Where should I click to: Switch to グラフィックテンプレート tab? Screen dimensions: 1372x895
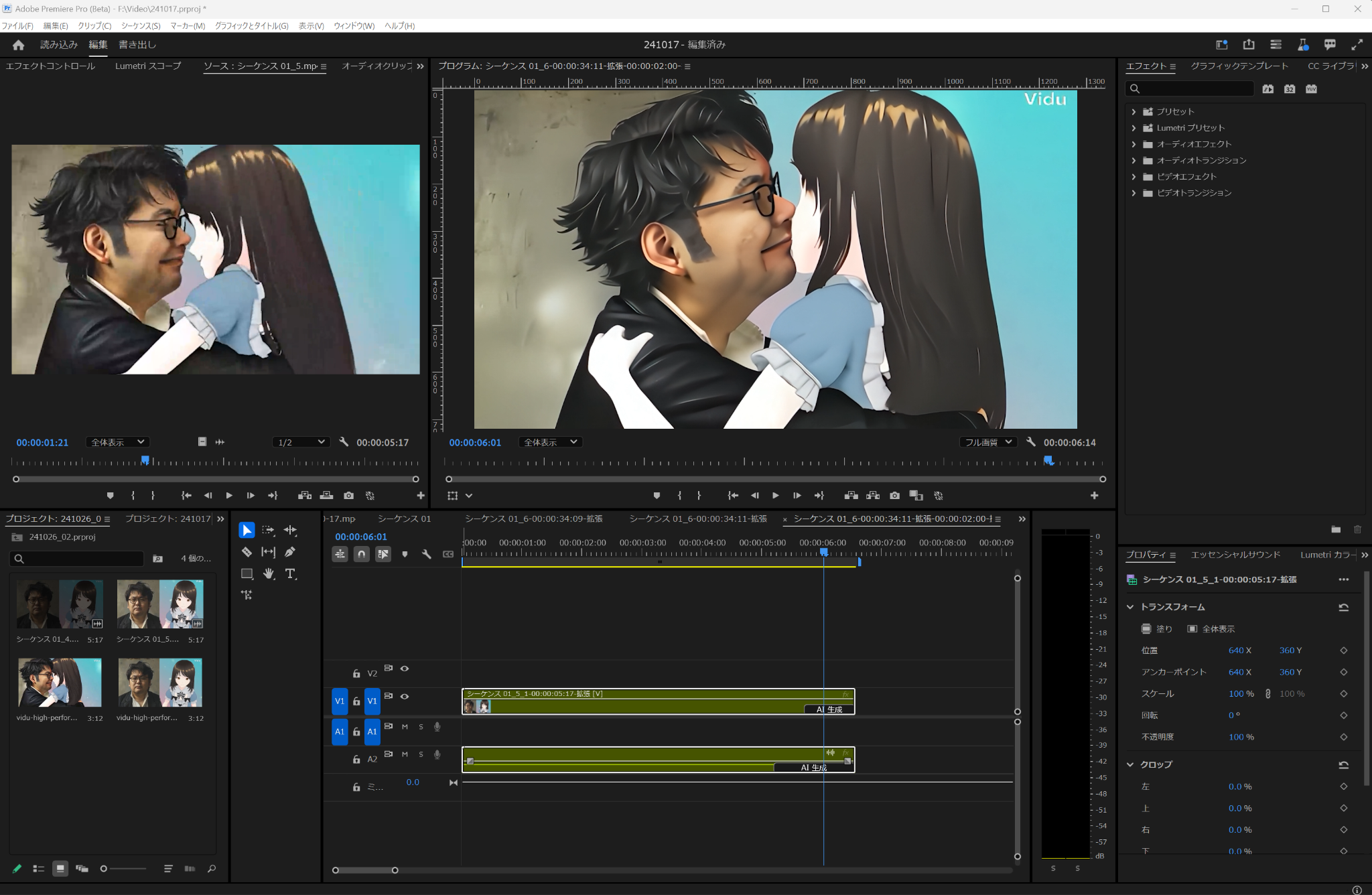[1239, 66]
